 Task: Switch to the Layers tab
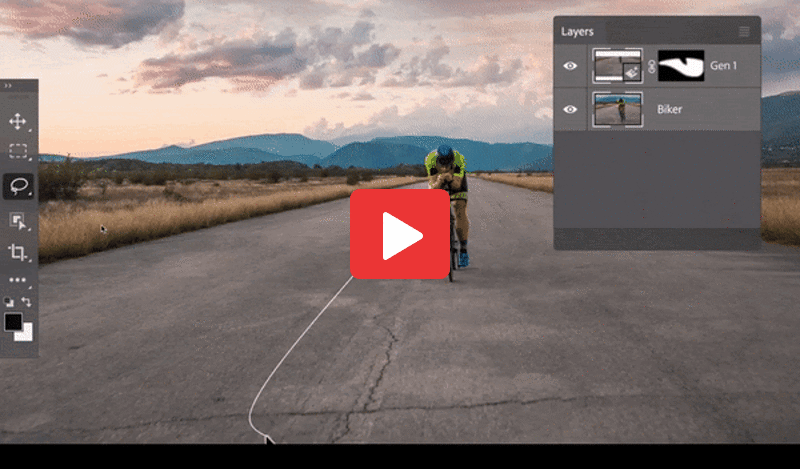[x=577, y=32]
